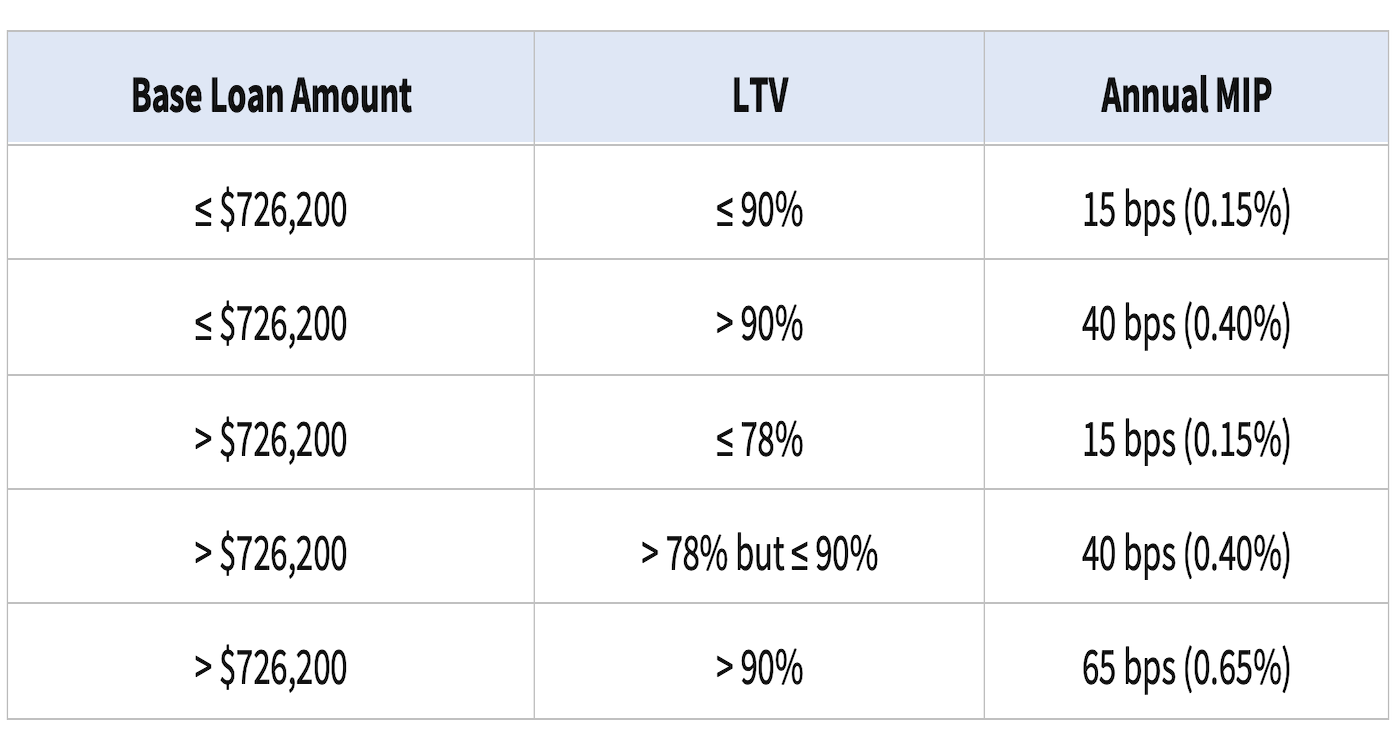The height and width of the screenshot is (750, 1400).
Task: Click 40 bps (0.40%) in second data row
Action: (1186, 325)
